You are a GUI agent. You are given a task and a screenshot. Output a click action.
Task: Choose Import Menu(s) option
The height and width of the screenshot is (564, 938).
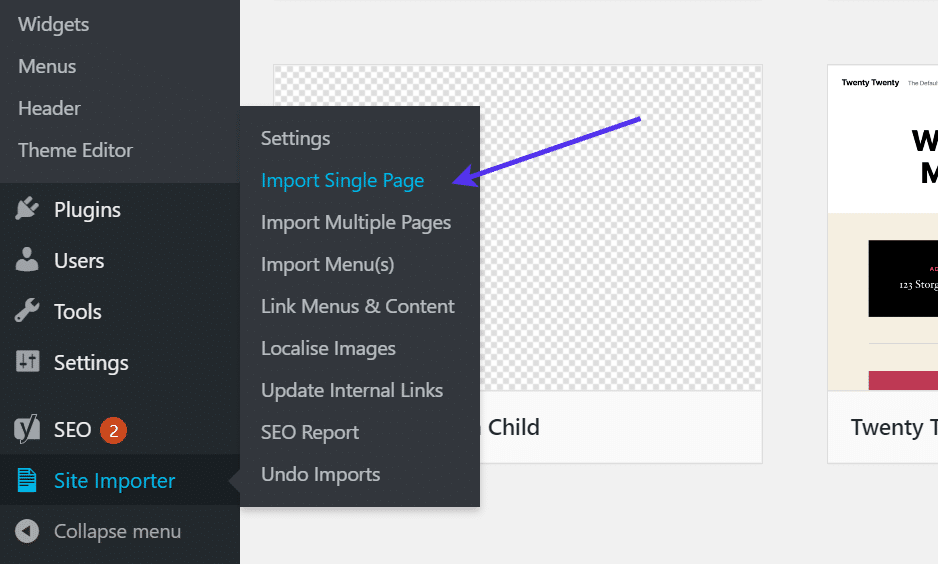[x=327, y=264]
